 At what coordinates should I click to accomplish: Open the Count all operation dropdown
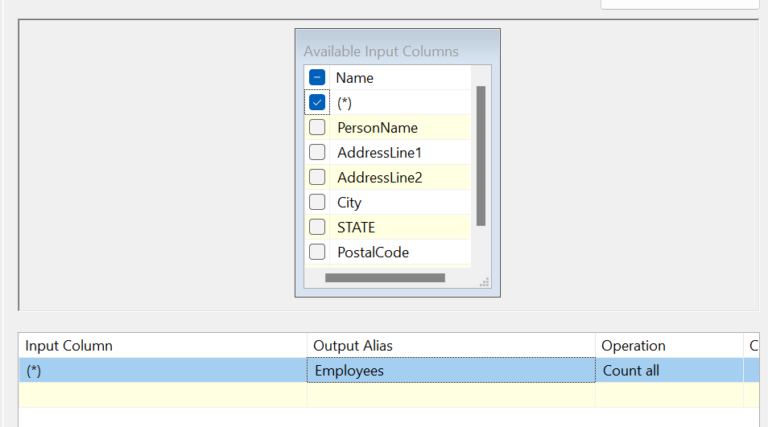pyautogui.click(x=669, y=370)
